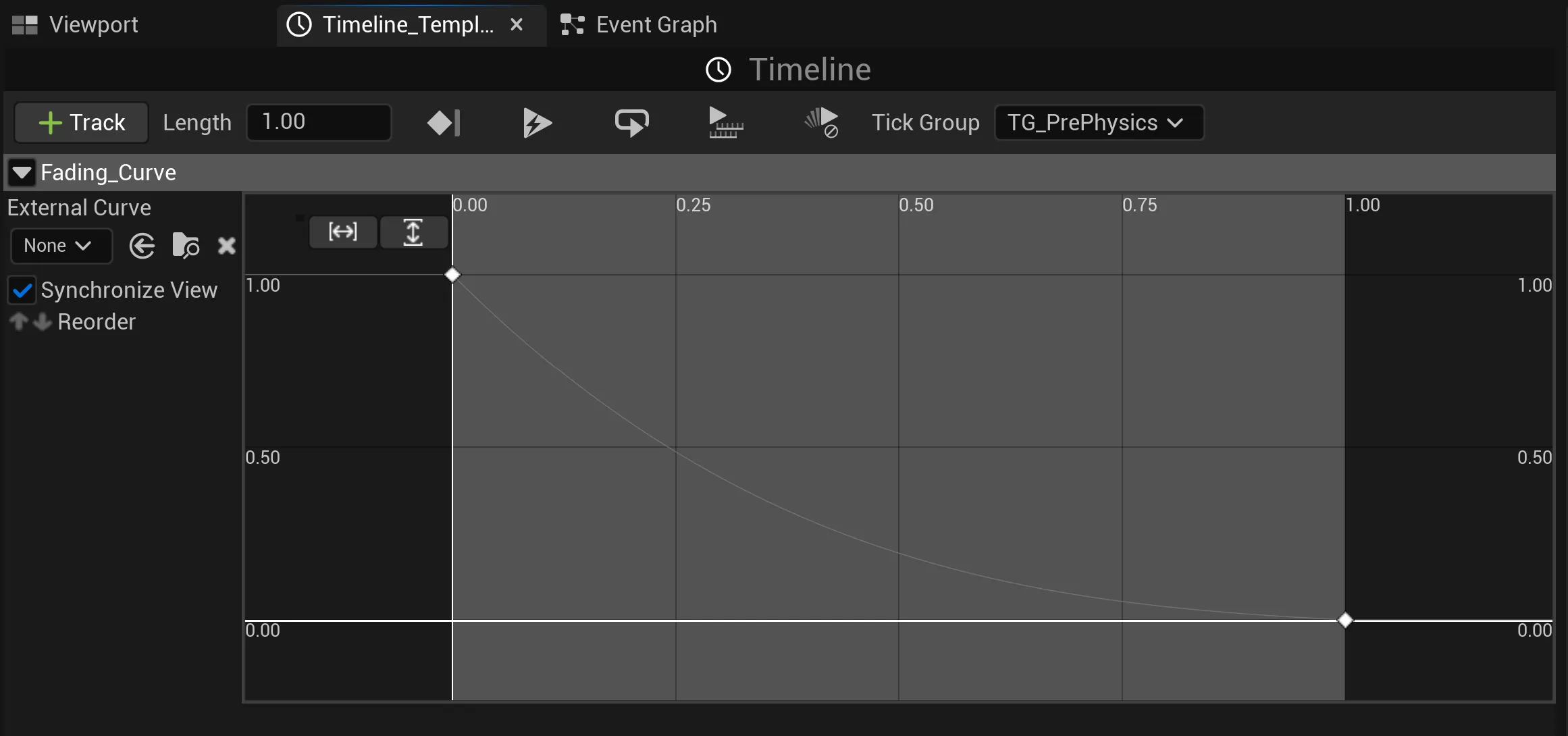Zoom curve to fit horizontally
Image resolution: width=1568 pixels, height=736 pixels.
click(343, 232)
